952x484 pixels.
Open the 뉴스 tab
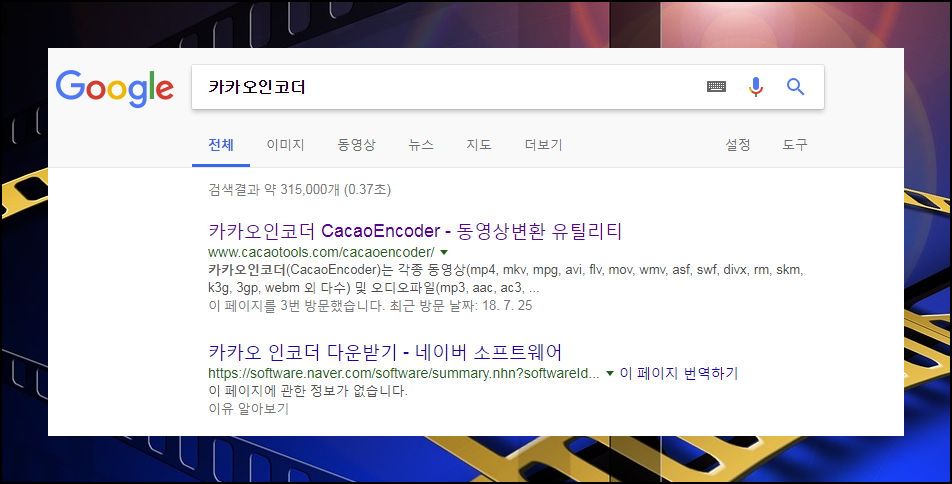coord(421,145)
